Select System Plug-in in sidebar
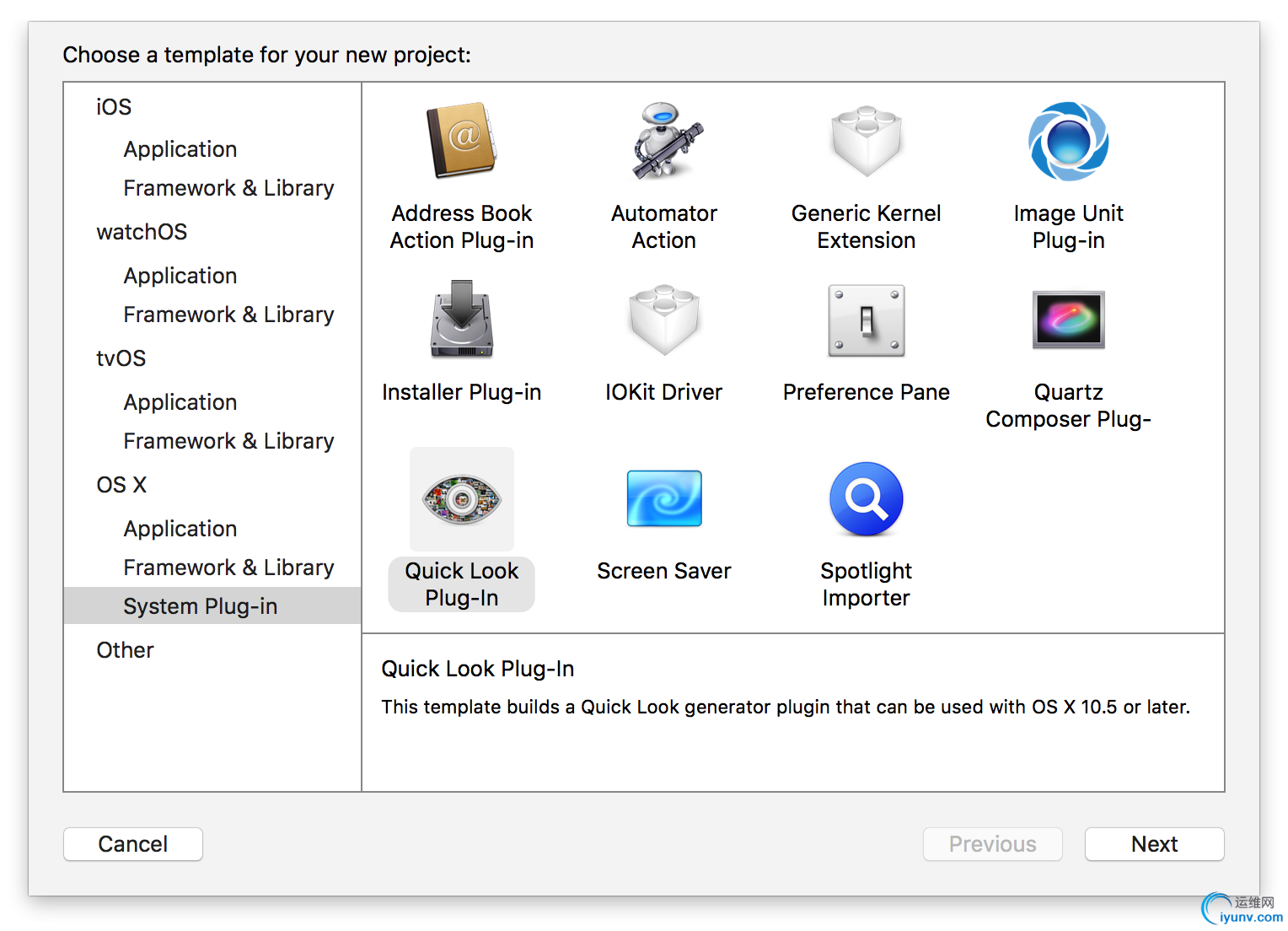 [x=212, y=606]
